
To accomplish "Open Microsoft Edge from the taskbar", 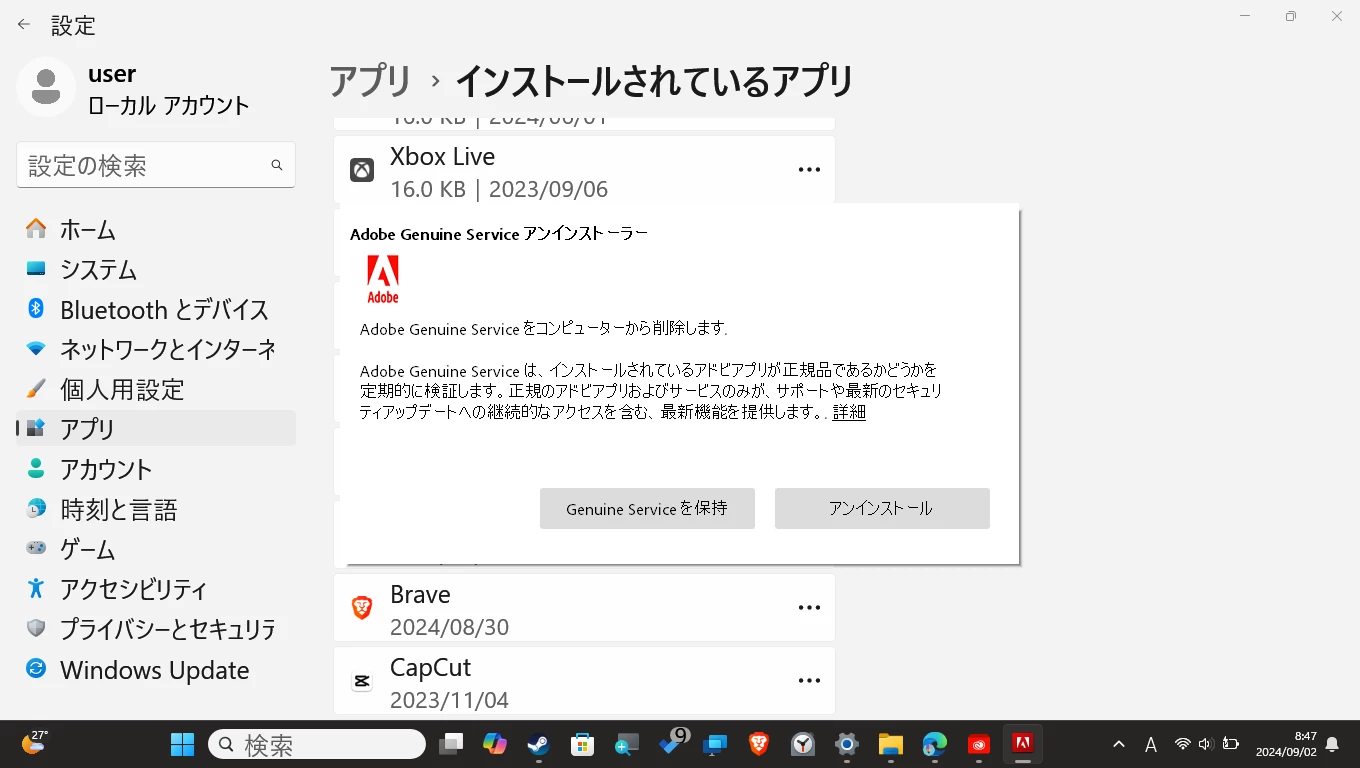I will (x=934, y=744).
